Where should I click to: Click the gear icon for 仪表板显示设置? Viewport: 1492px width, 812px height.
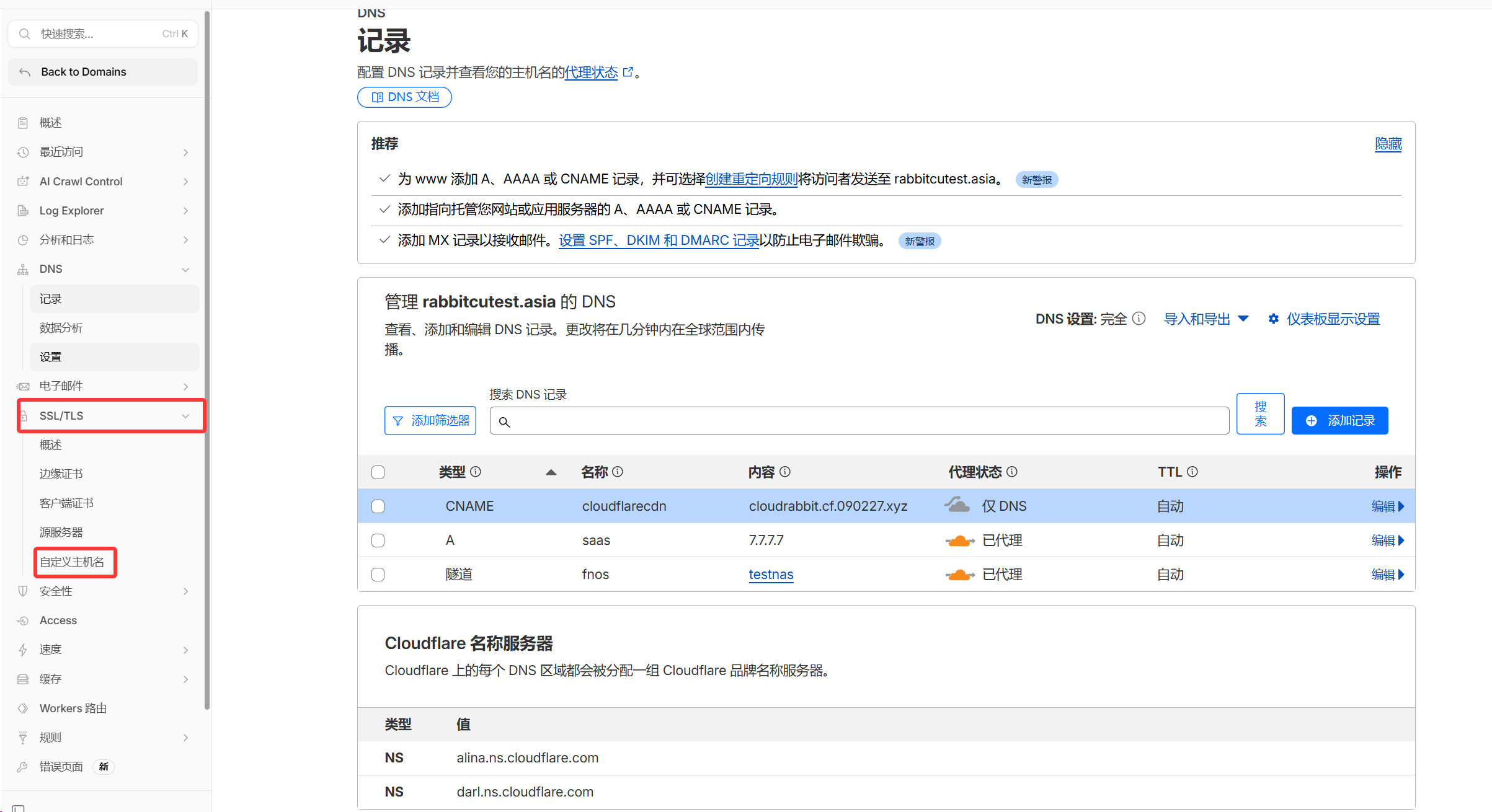[x=1274, y=319]
